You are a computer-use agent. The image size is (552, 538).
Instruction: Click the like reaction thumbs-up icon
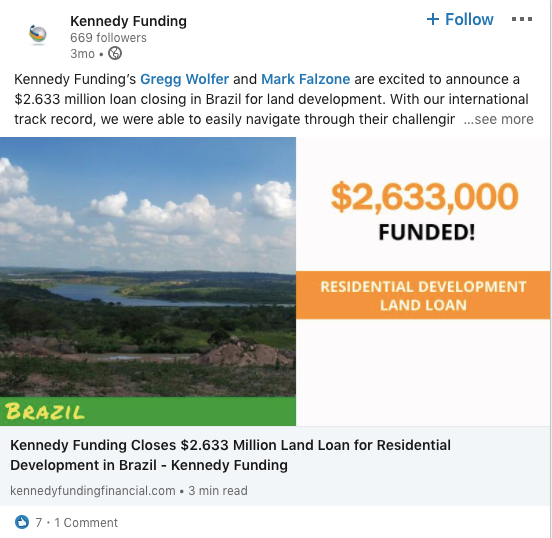22,522
